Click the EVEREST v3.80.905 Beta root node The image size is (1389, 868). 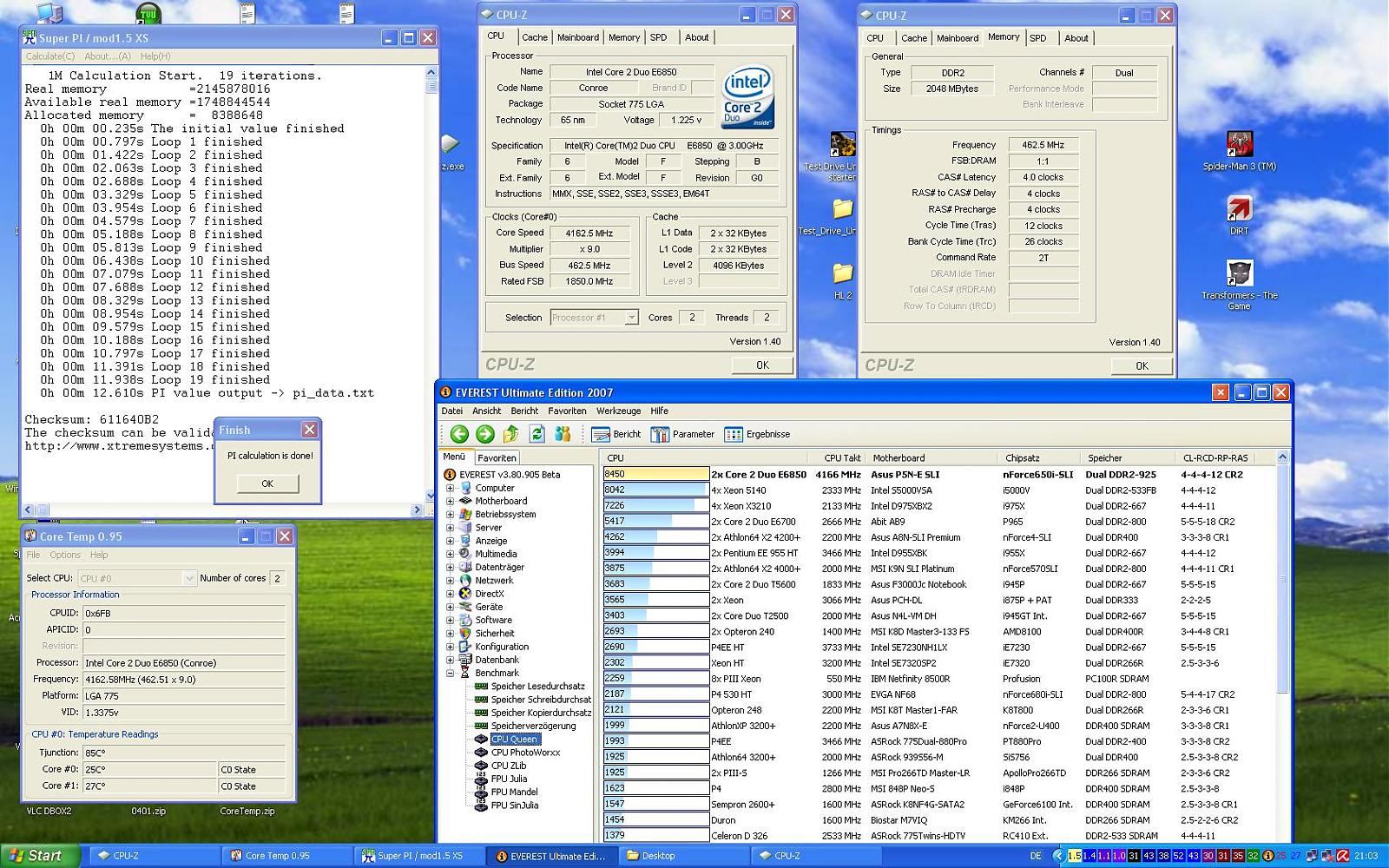(x=510, y=475)
